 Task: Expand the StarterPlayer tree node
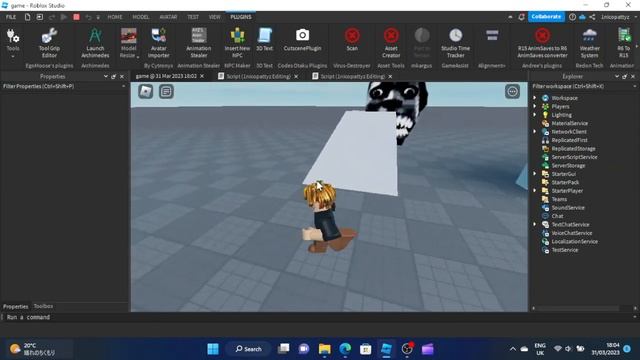coord(535,191)
